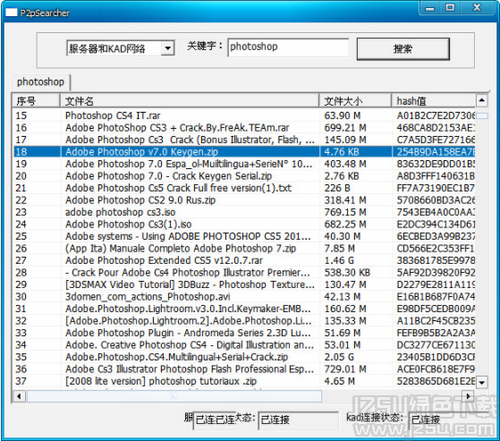Select Adobe Photoshop Cs5 Crack Full free version(1).txt
Screen dimensions: 500x441
tap(244, 188)
